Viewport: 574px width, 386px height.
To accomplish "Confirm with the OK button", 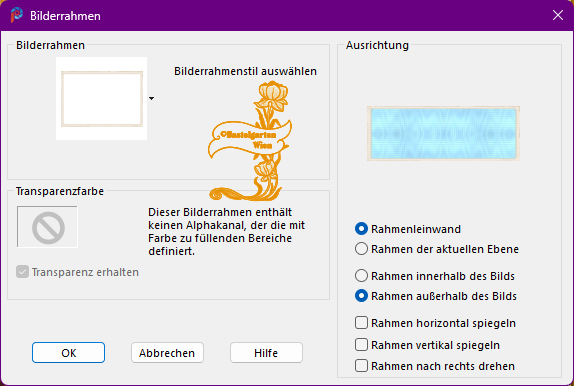I will point(68,353).
